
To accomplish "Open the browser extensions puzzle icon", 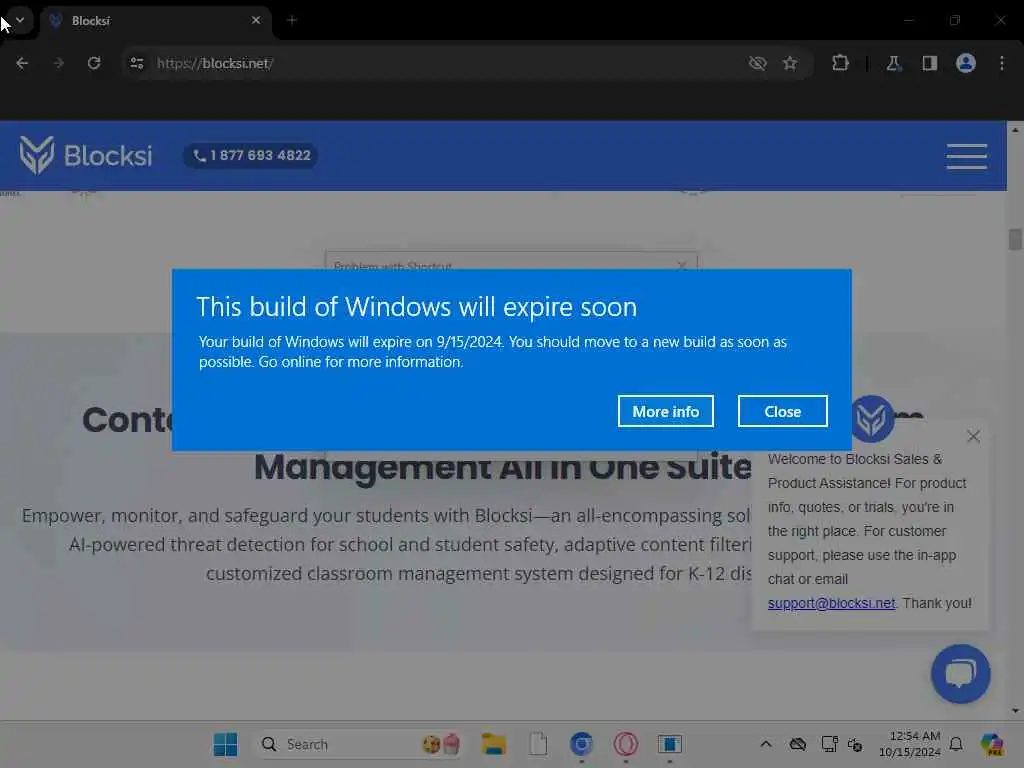I will click(840, 63).
